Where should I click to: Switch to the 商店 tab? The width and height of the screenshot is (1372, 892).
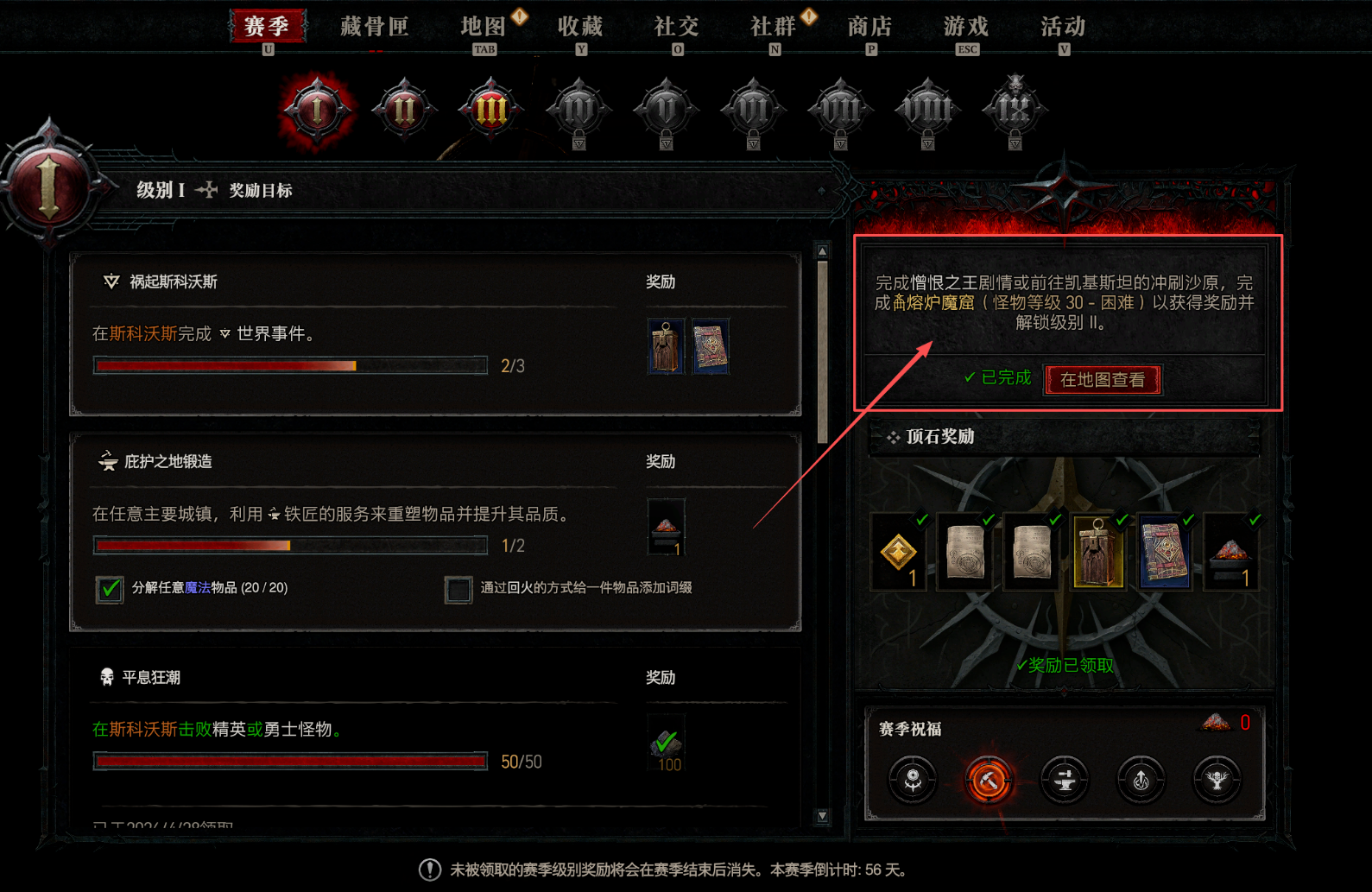[x=869, y=26]
